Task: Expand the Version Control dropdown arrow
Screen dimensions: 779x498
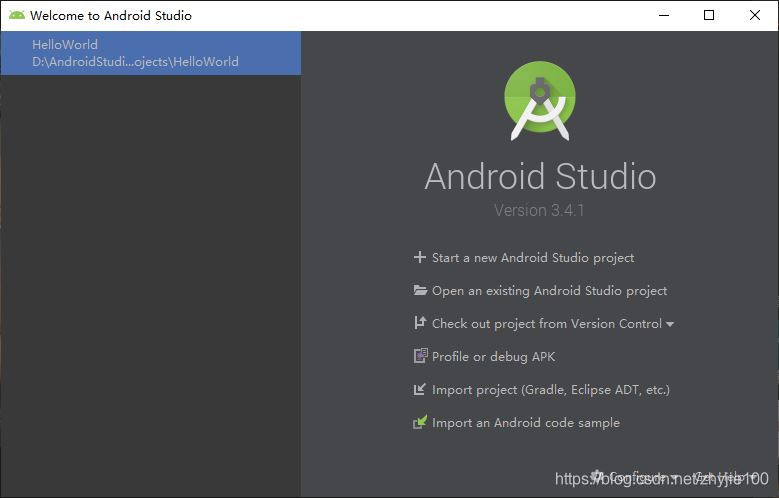Action: (670, 324)
